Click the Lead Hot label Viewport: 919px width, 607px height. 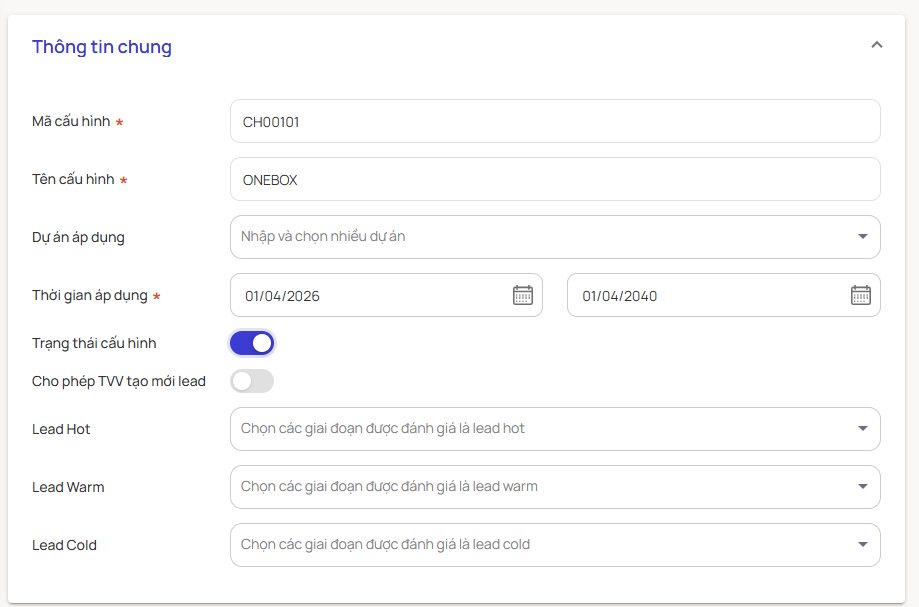[61, 429]
